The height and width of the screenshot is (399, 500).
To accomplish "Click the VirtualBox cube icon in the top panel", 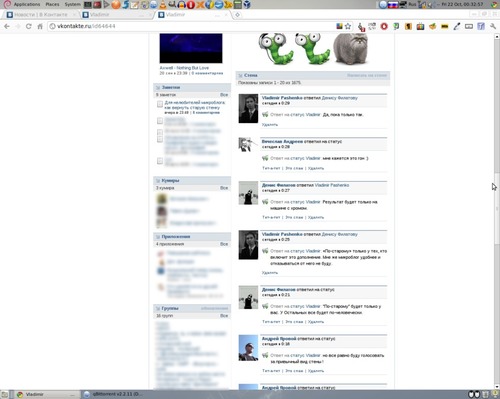I will pyautogui.click(x=247, y=4).
